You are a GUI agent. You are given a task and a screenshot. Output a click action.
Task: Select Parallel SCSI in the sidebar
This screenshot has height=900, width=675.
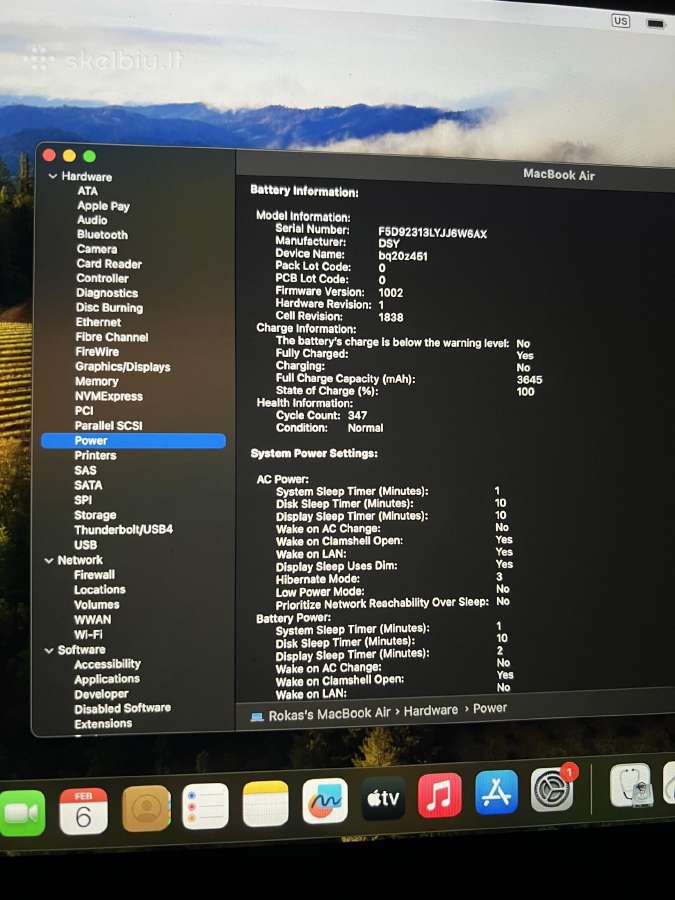tap(108, 425)
